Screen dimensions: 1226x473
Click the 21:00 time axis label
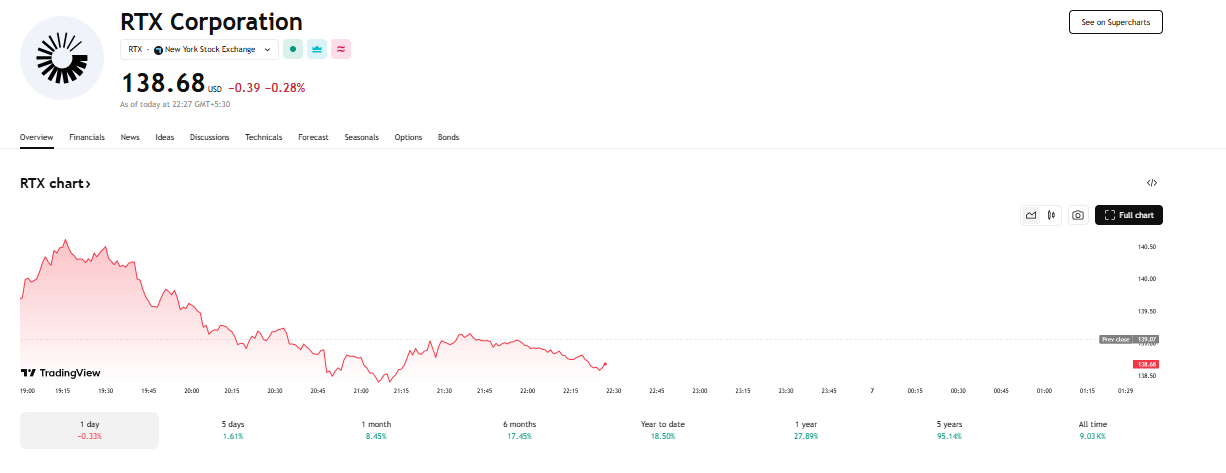pos(361,391)
